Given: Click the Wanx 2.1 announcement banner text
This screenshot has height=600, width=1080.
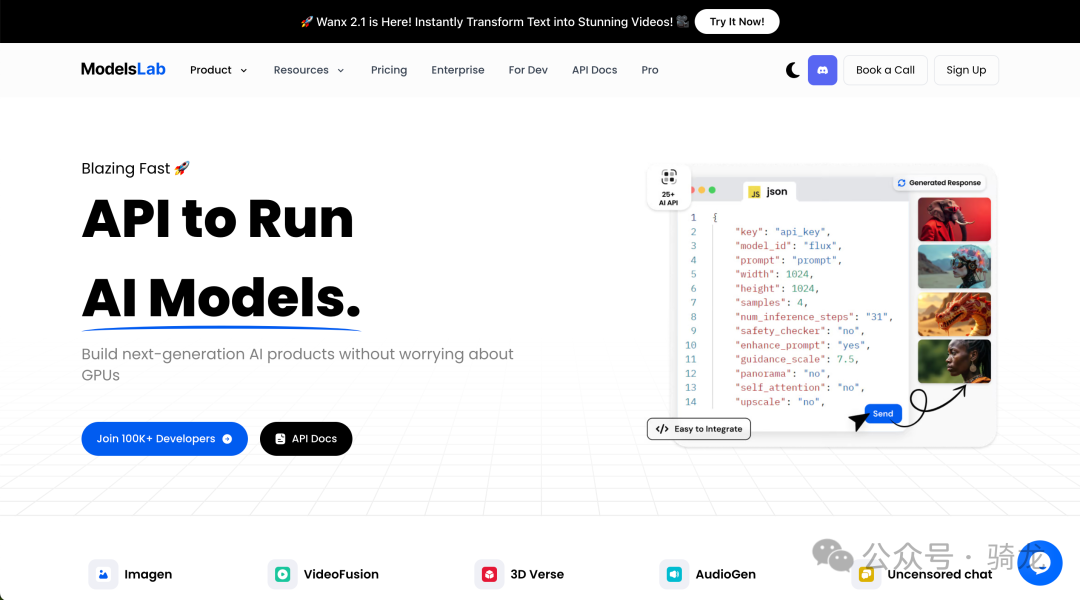Looking at the screenshot, I should (x=495, y=22).
